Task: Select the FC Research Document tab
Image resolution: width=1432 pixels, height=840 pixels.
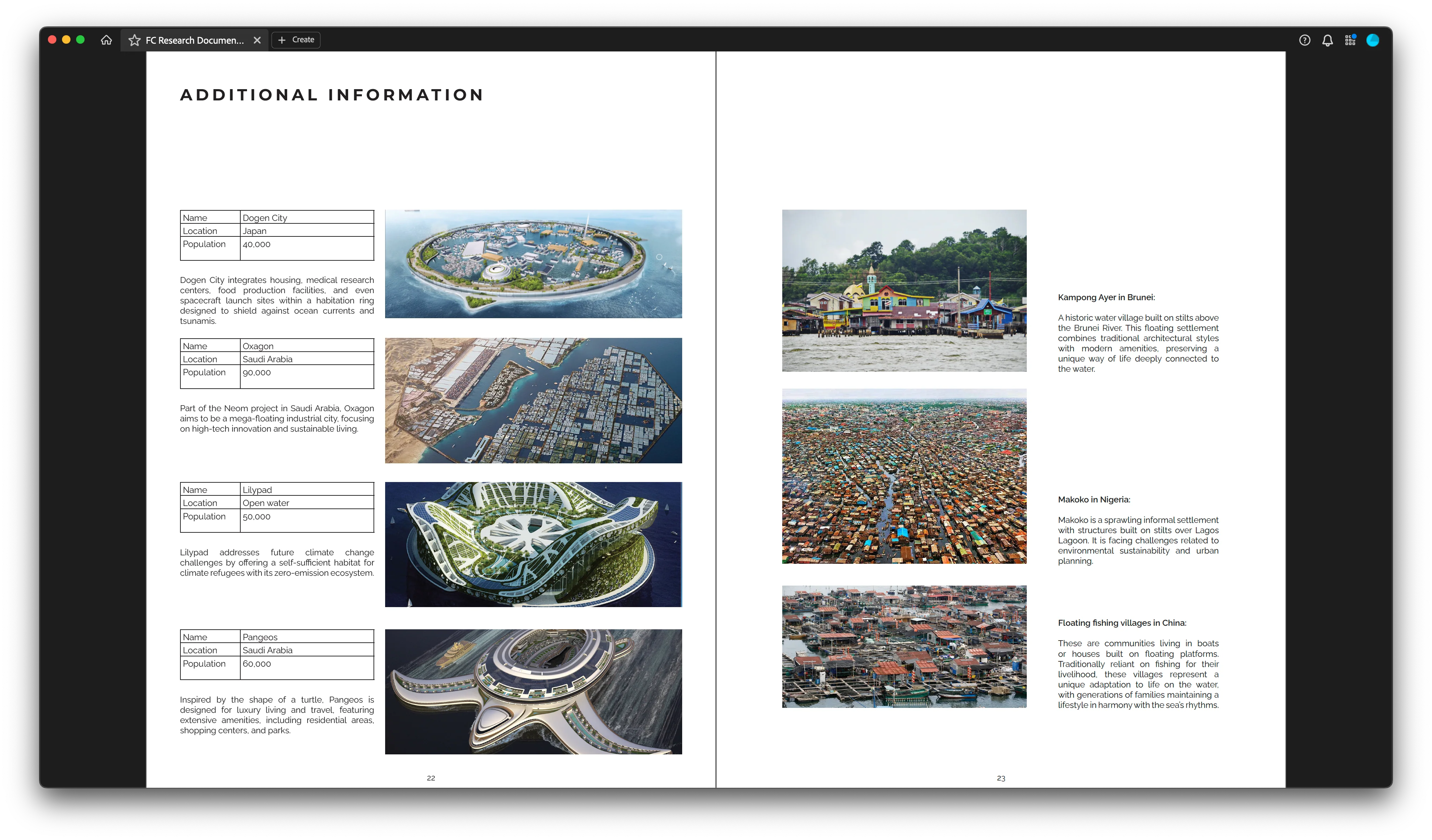Action: [195, 41]
